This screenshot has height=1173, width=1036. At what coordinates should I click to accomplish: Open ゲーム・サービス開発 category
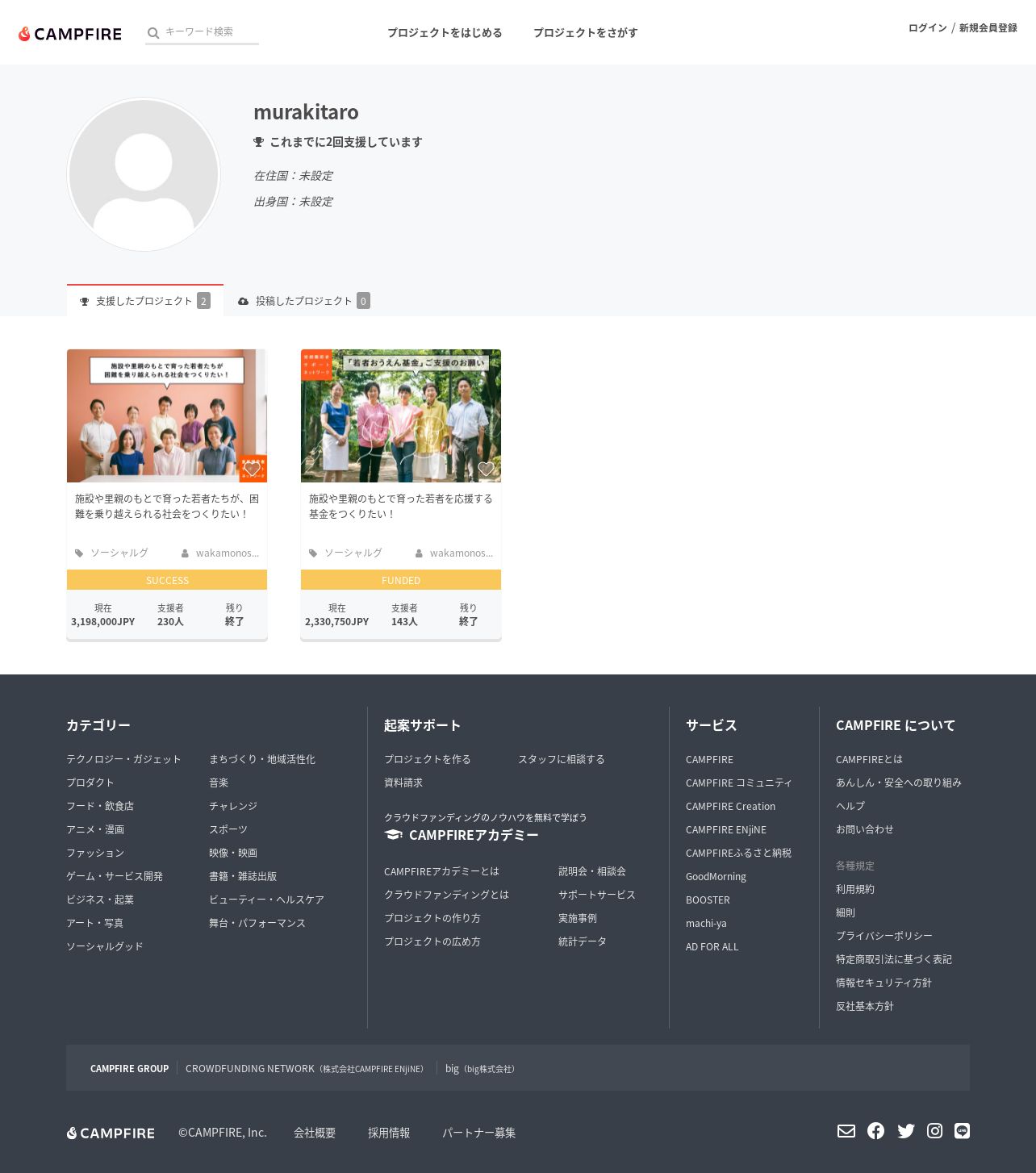(x=115, y=876)
